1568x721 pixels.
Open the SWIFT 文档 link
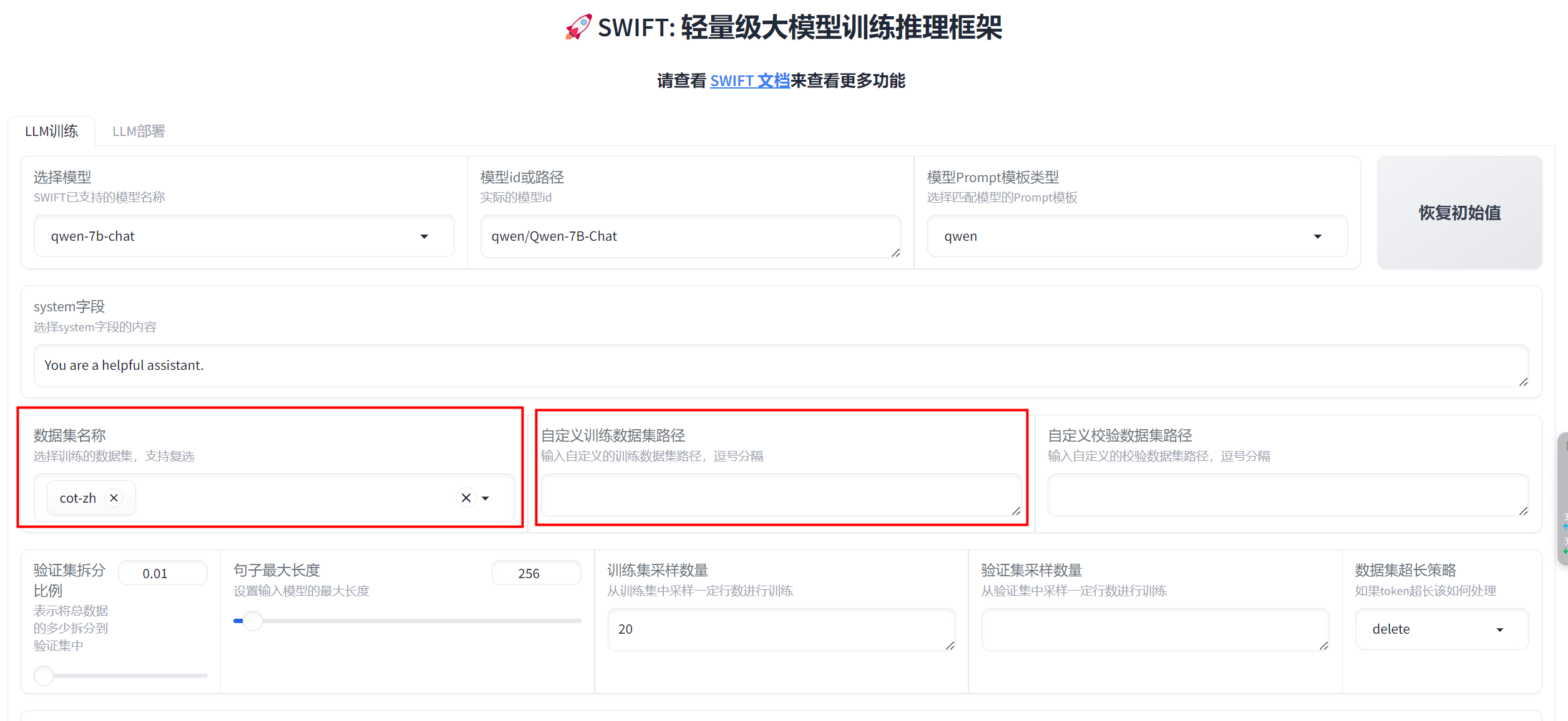point(749,81)
